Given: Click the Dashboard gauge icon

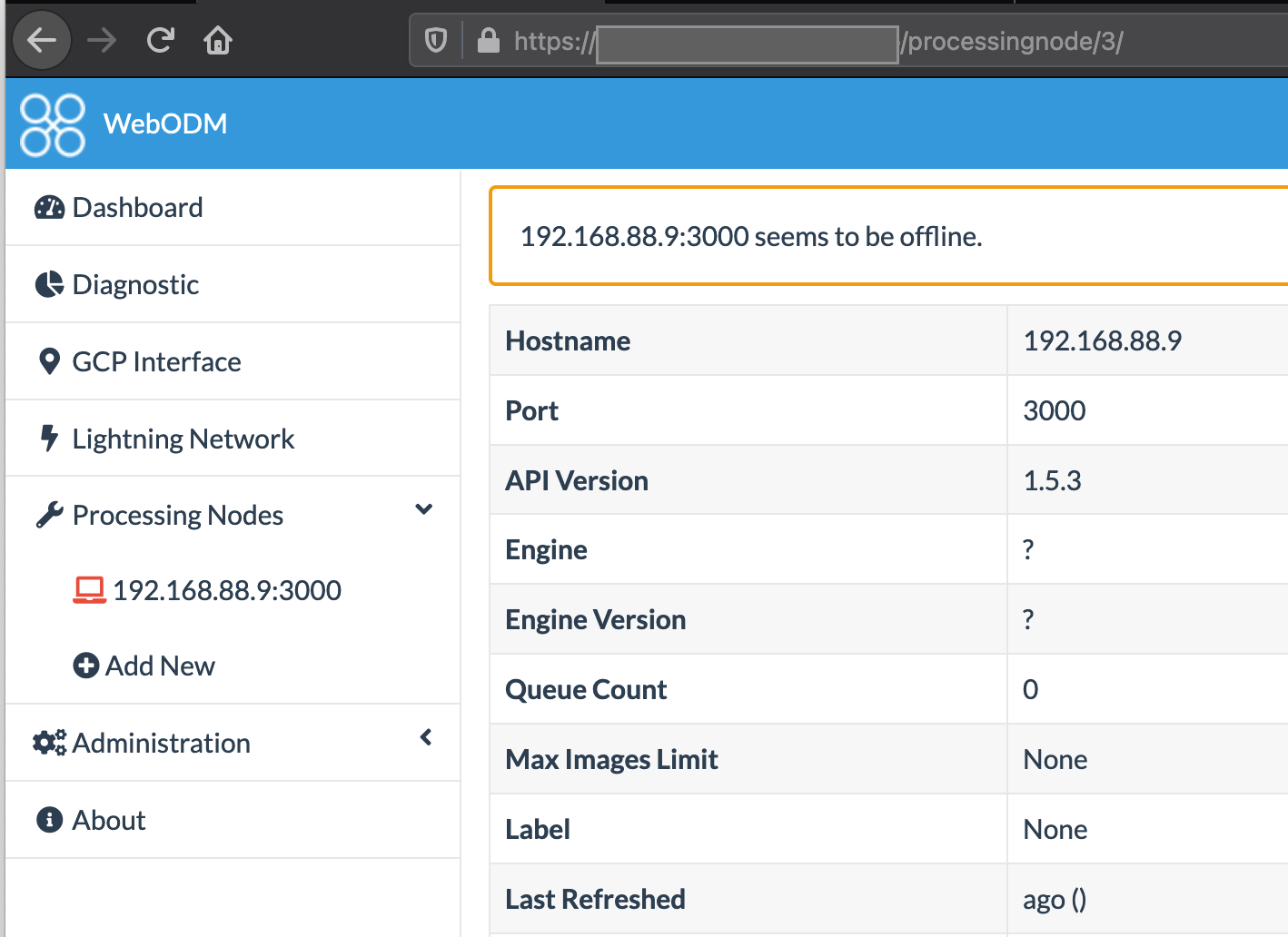Looking at the screenshot, I should point(48,206).
